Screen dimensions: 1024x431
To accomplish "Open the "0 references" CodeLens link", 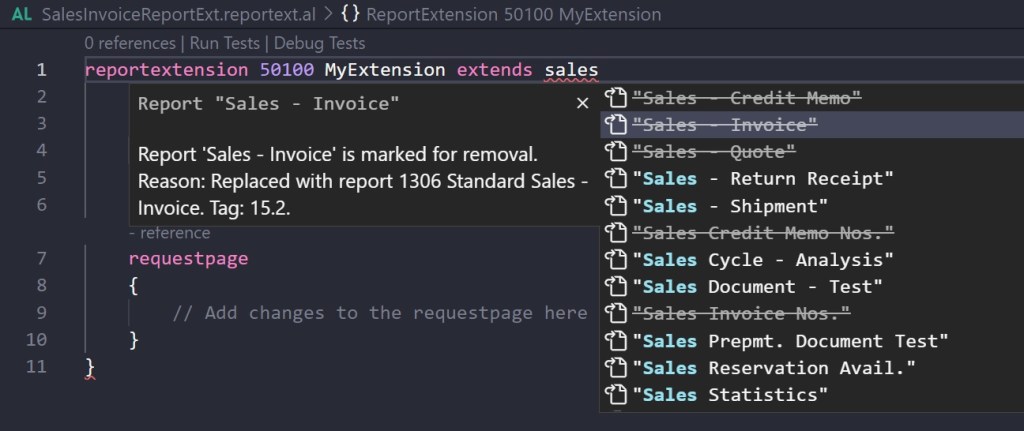I will 130,43.
